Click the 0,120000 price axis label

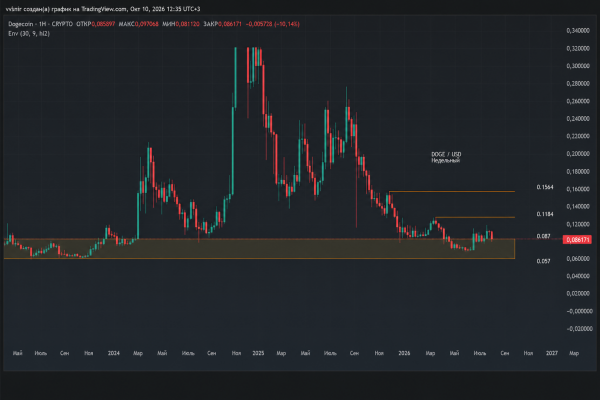tap(578, 224)
